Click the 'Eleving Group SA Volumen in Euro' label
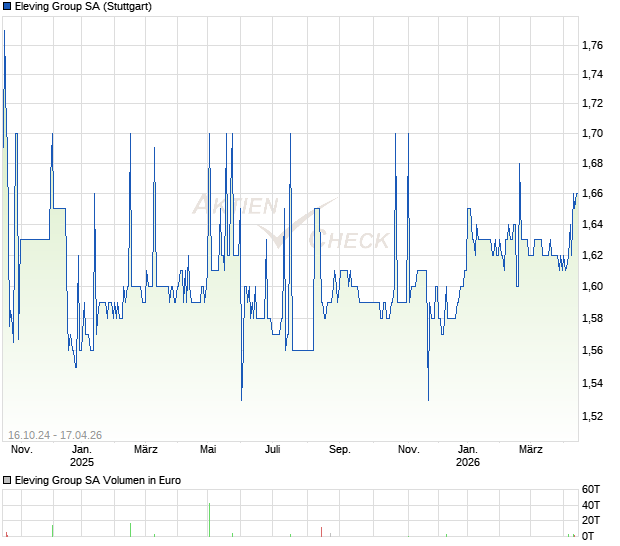Image resolution: width=620 pixels, height=546 pixels. pyautogui.click(x=98, y=480)
